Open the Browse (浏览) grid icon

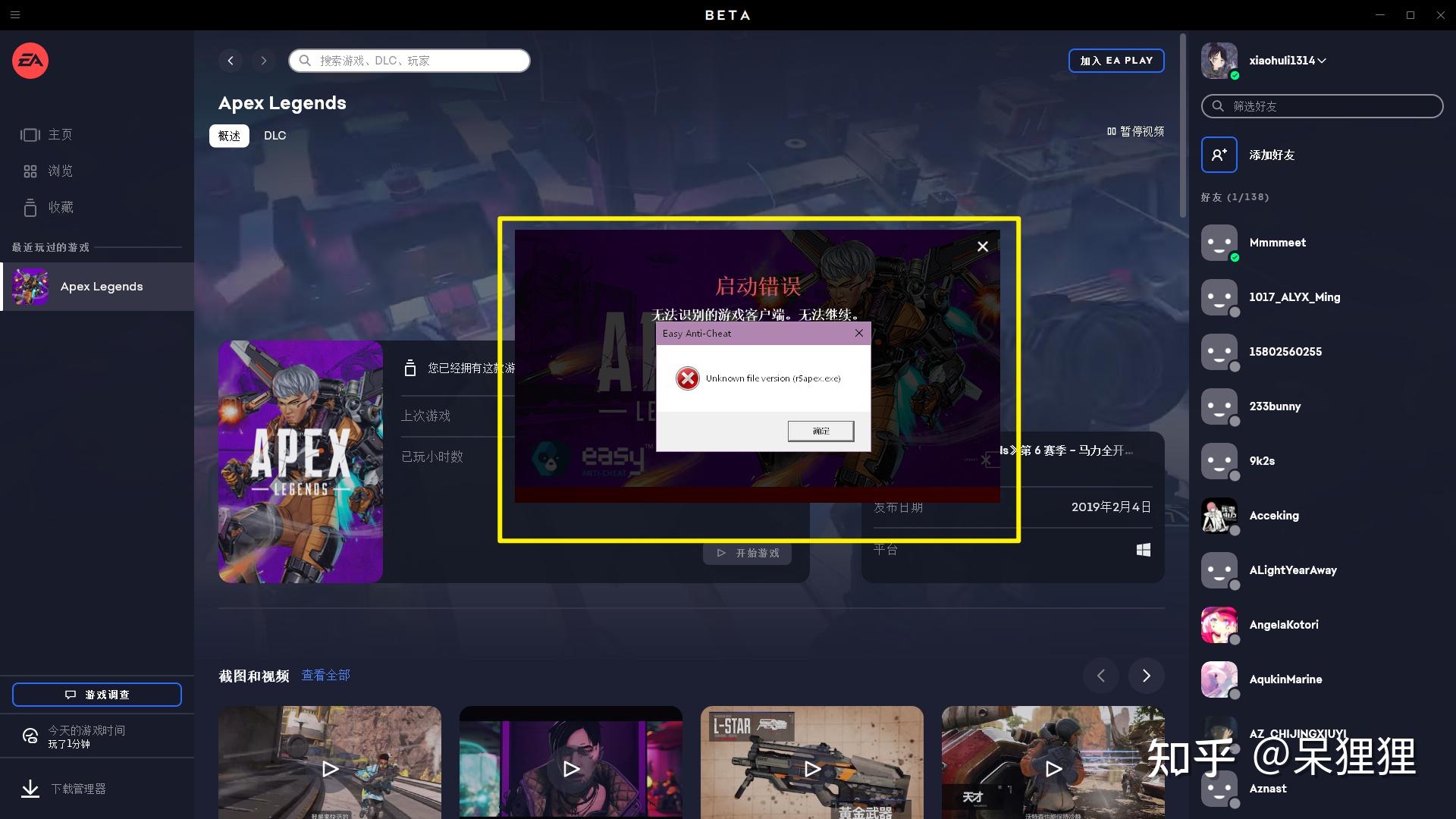tap(30, 171)
